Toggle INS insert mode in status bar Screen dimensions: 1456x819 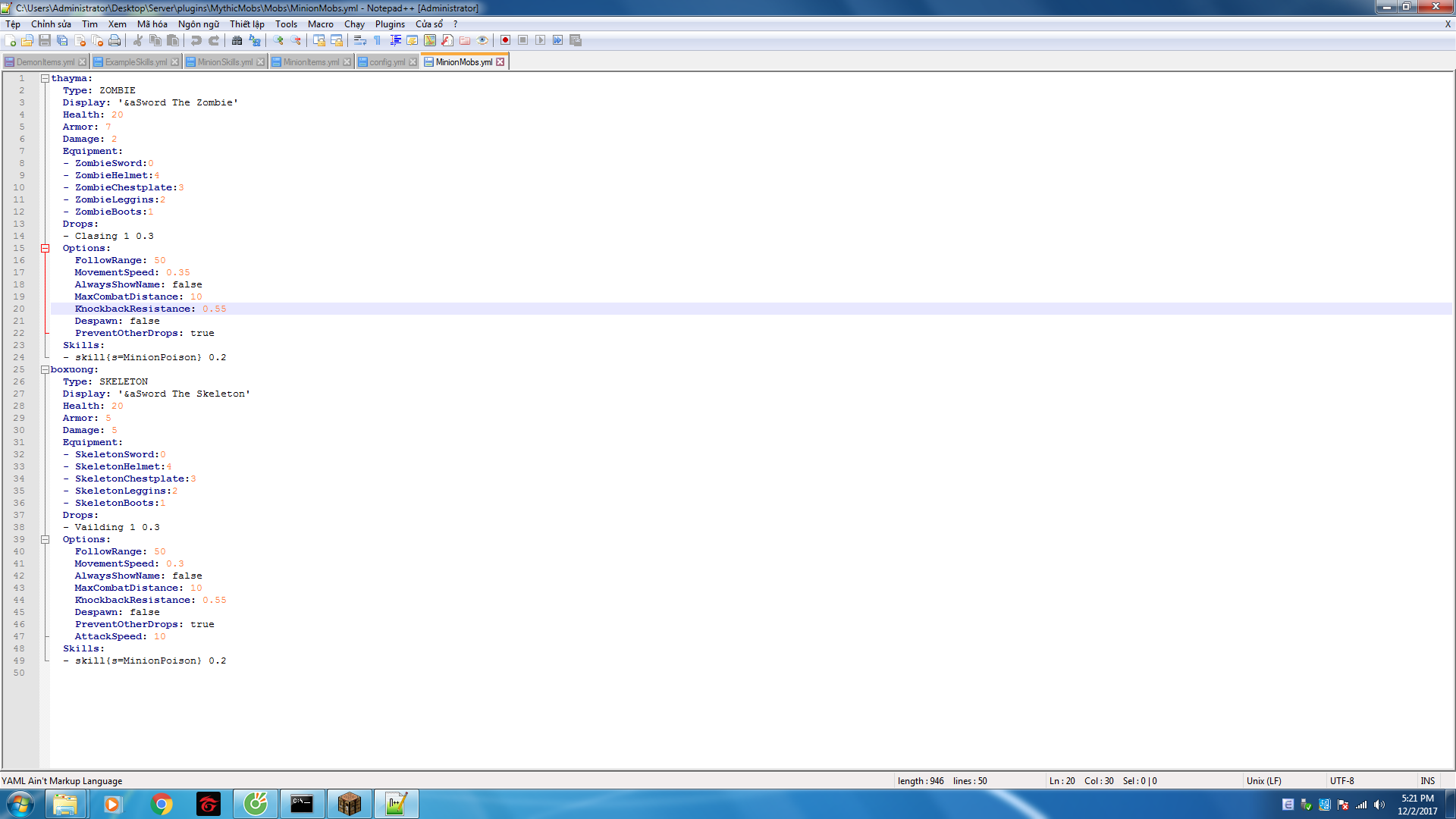click(x=1427, y=780)
